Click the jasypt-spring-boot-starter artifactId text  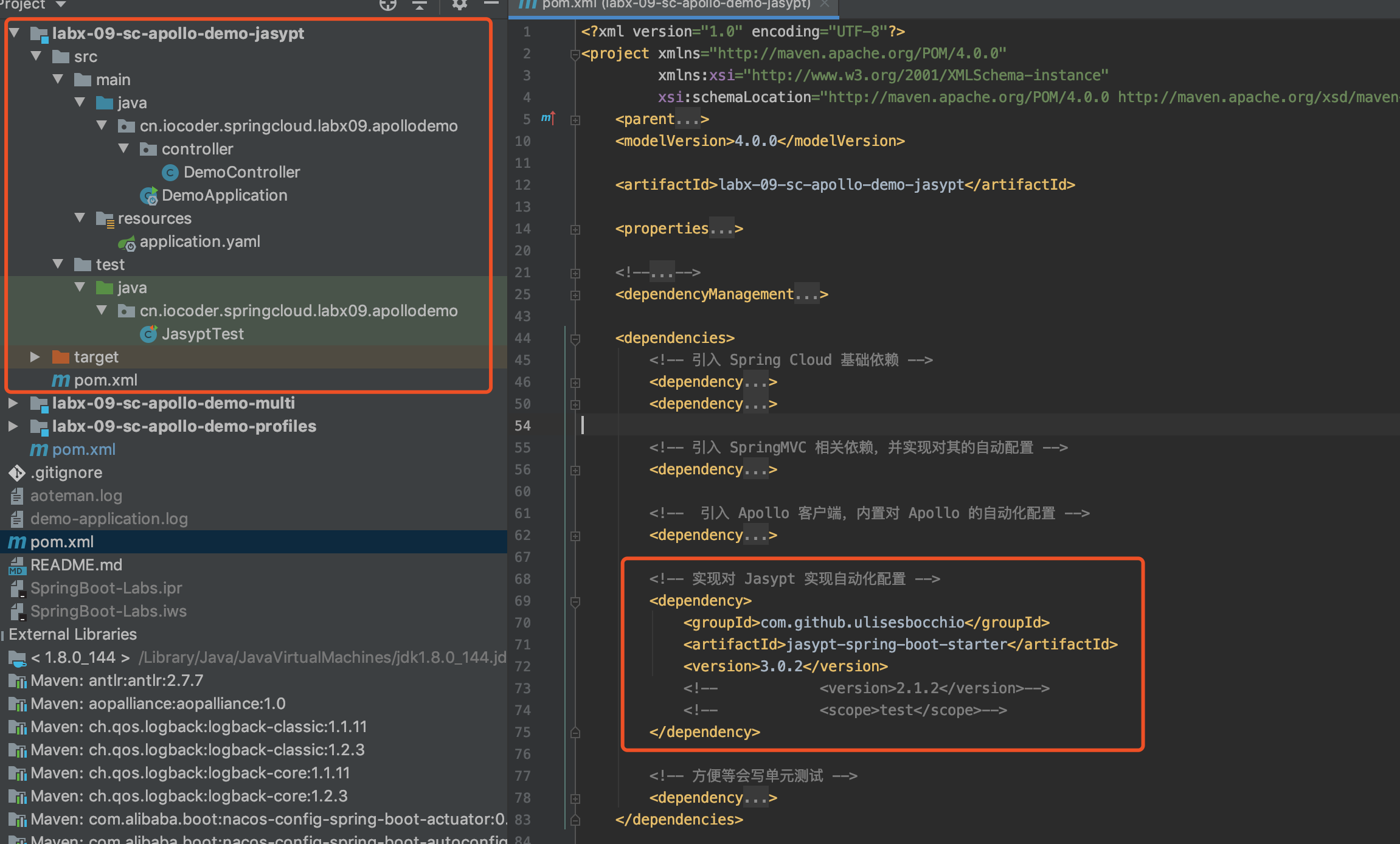tap(896, 644)
